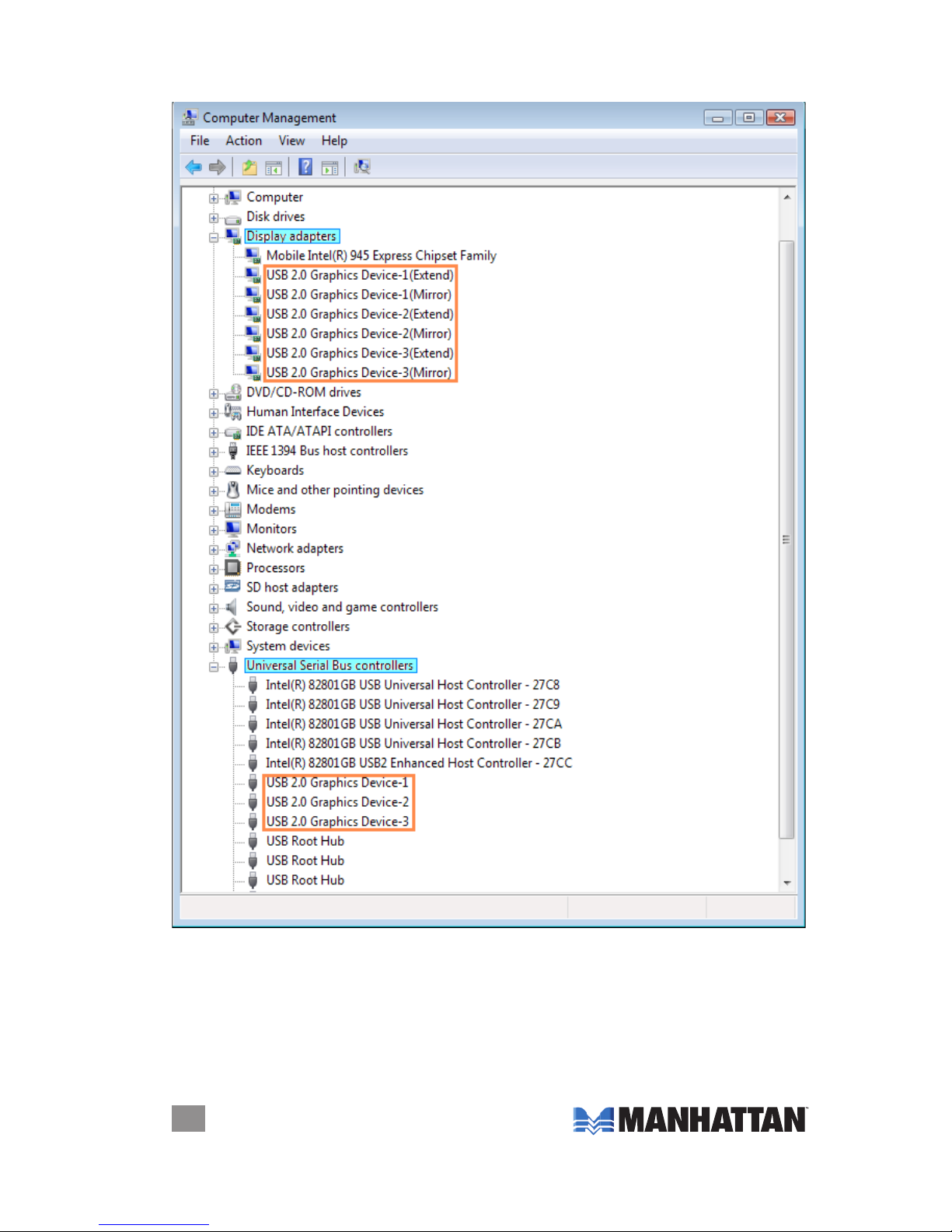Click the Universal Serial Bus controllers plug icon
The image size is (952, 1232).
pyautogui.click(x=232, y=665)
